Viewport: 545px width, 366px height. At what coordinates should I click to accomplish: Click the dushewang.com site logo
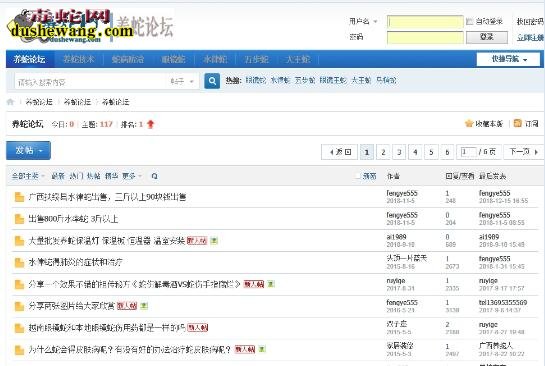coord(71,26)
